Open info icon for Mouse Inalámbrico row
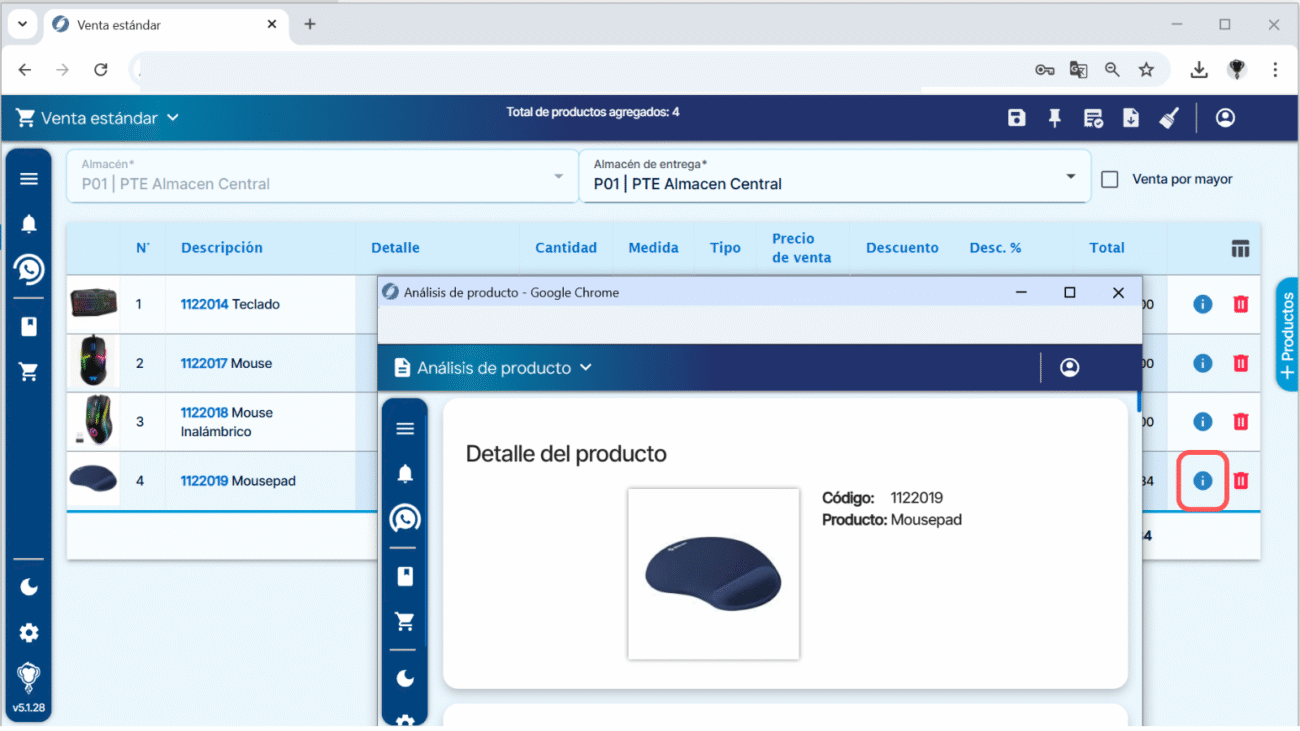The height and width of the screenshot is (731, 1300). tap(1202, 422)
